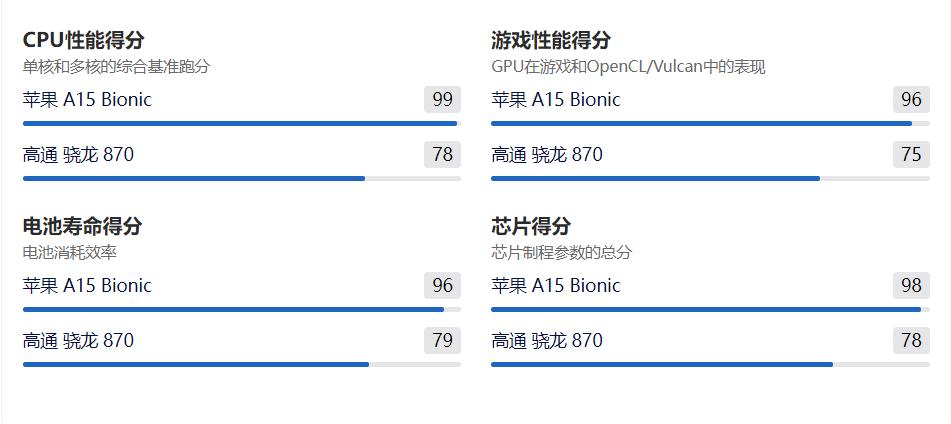The width and height of the screenshot is (951, 424).
Task: Click A15 Bionic CPU performance progress bar
Action: tap(240, 123)
